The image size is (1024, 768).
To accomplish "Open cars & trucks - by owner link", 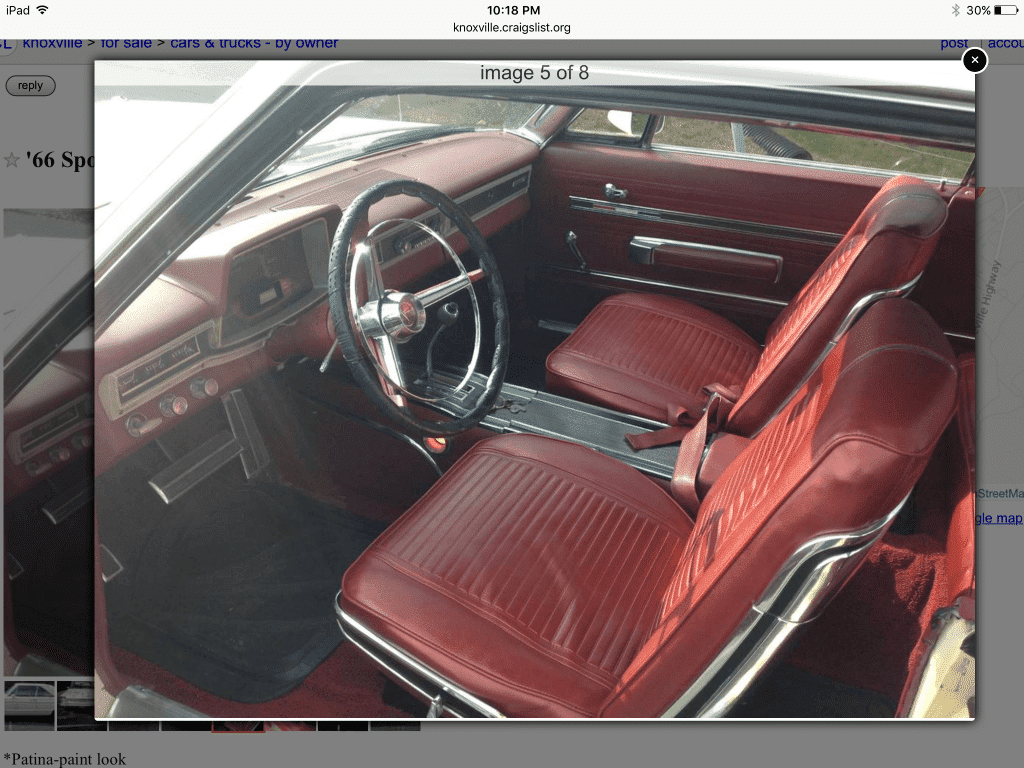I will [253, 43].
